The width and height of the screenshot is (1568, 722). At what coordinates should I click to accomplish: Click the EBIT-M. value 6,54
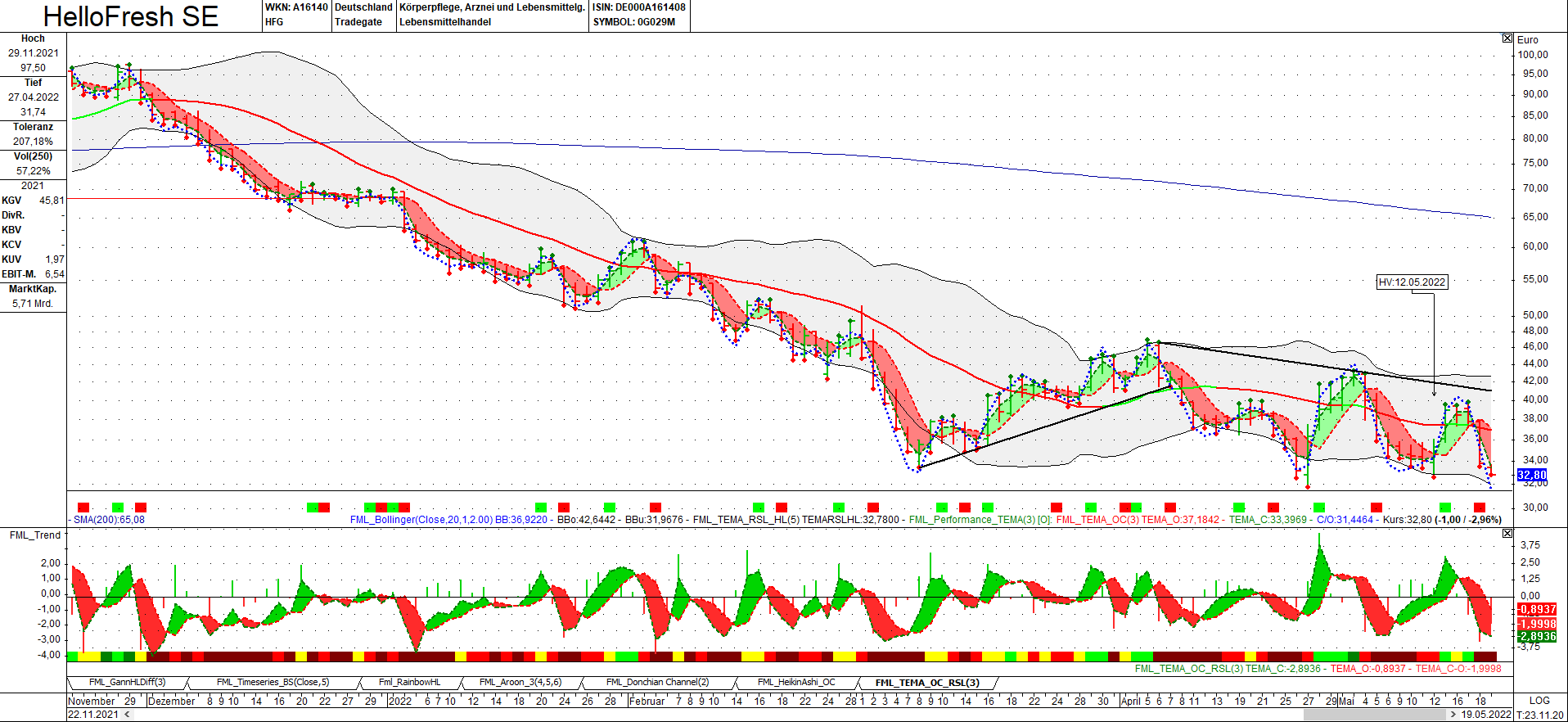tap(55, 274)
